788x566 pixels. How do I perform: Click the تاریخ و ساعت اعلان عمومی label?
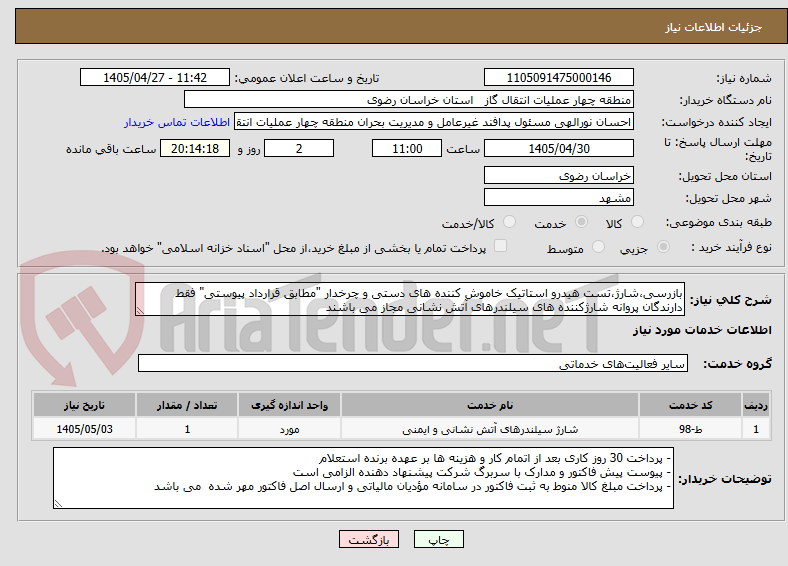pyautogui.click(x=307, y=78)
